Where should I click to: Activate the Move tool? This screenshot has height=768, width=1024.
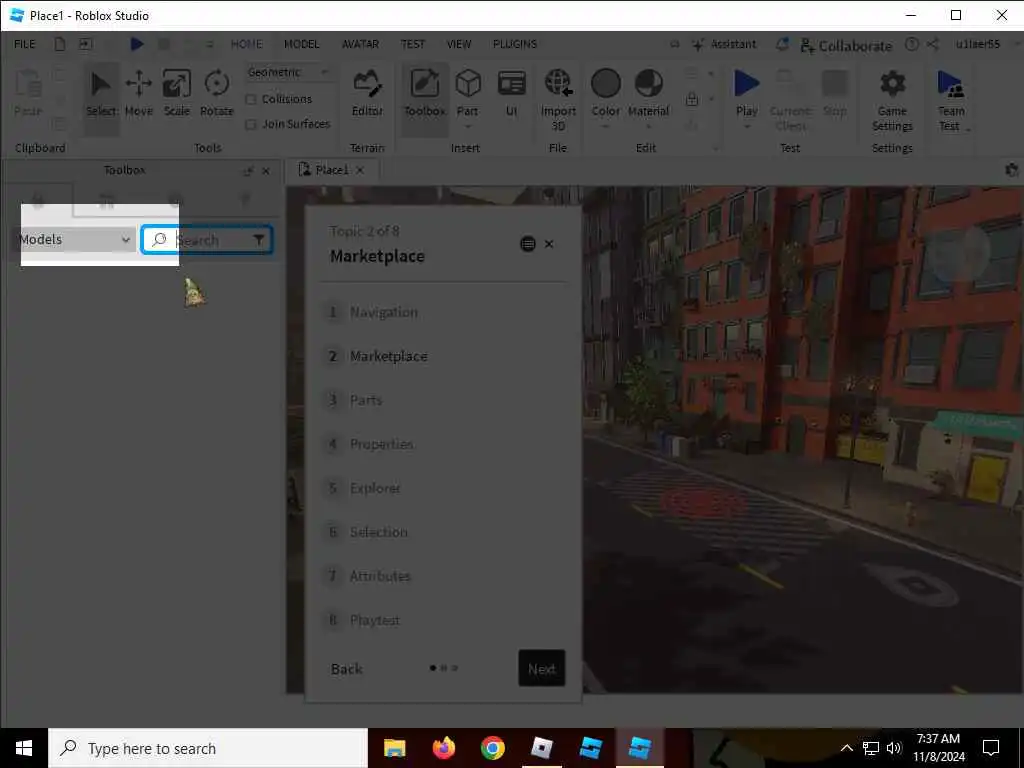click(138, 95)
